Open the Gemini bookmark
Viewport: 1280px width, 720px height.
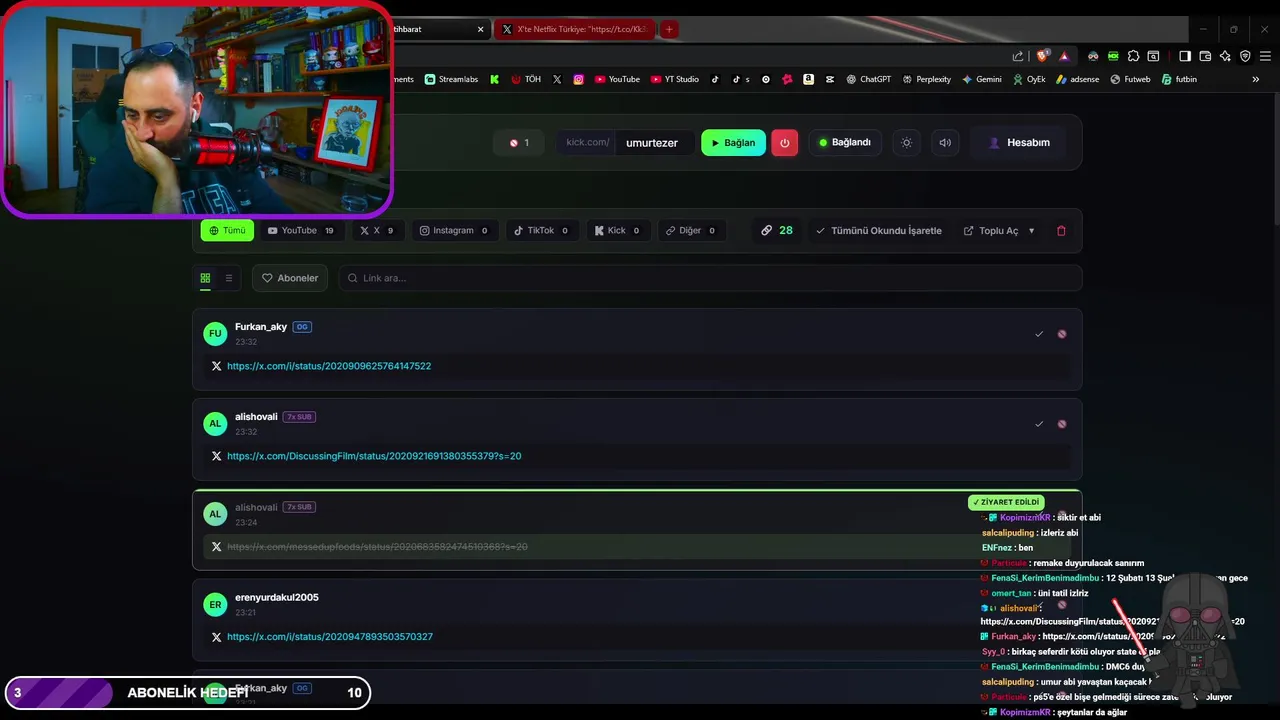[982, 79]
